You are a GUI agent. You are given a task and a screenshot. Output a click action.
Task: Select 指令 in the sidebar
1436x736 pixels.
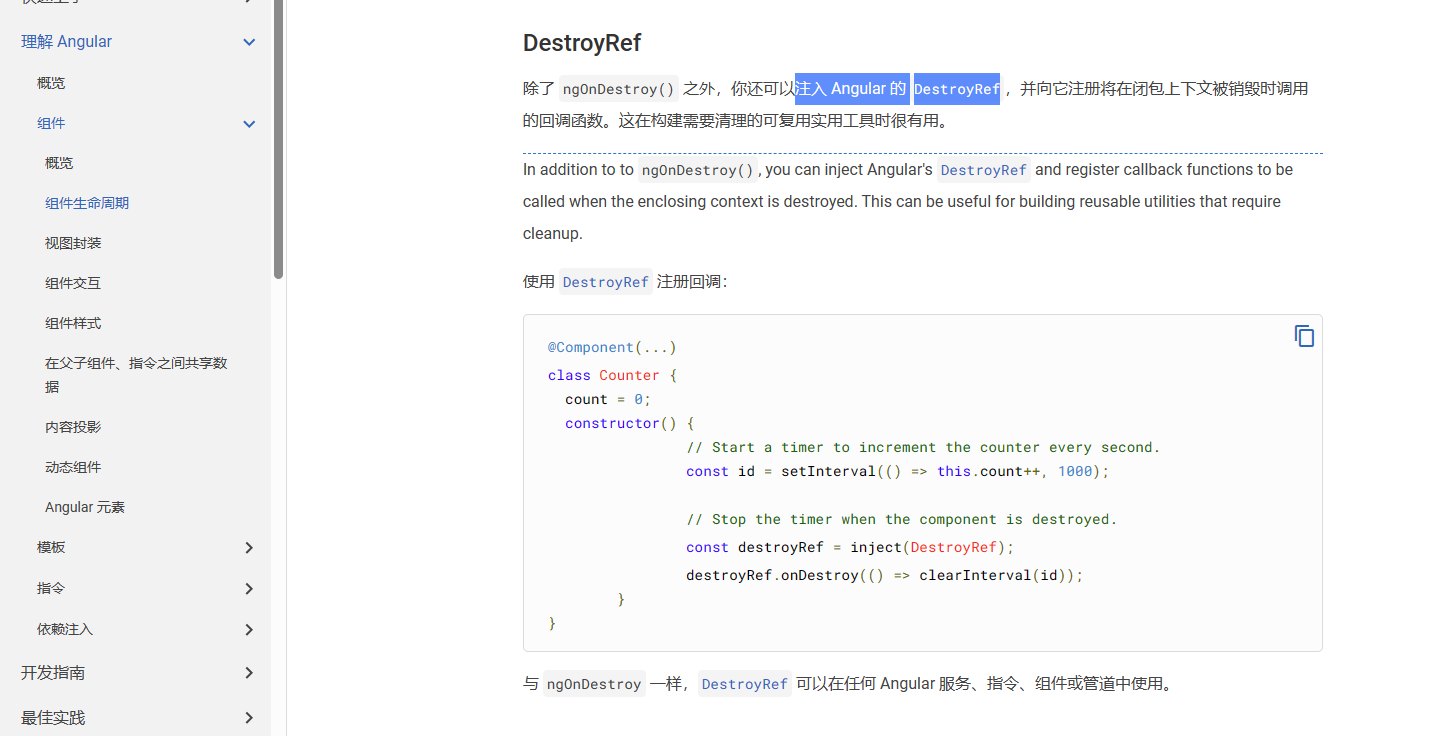tap(51, 588)
